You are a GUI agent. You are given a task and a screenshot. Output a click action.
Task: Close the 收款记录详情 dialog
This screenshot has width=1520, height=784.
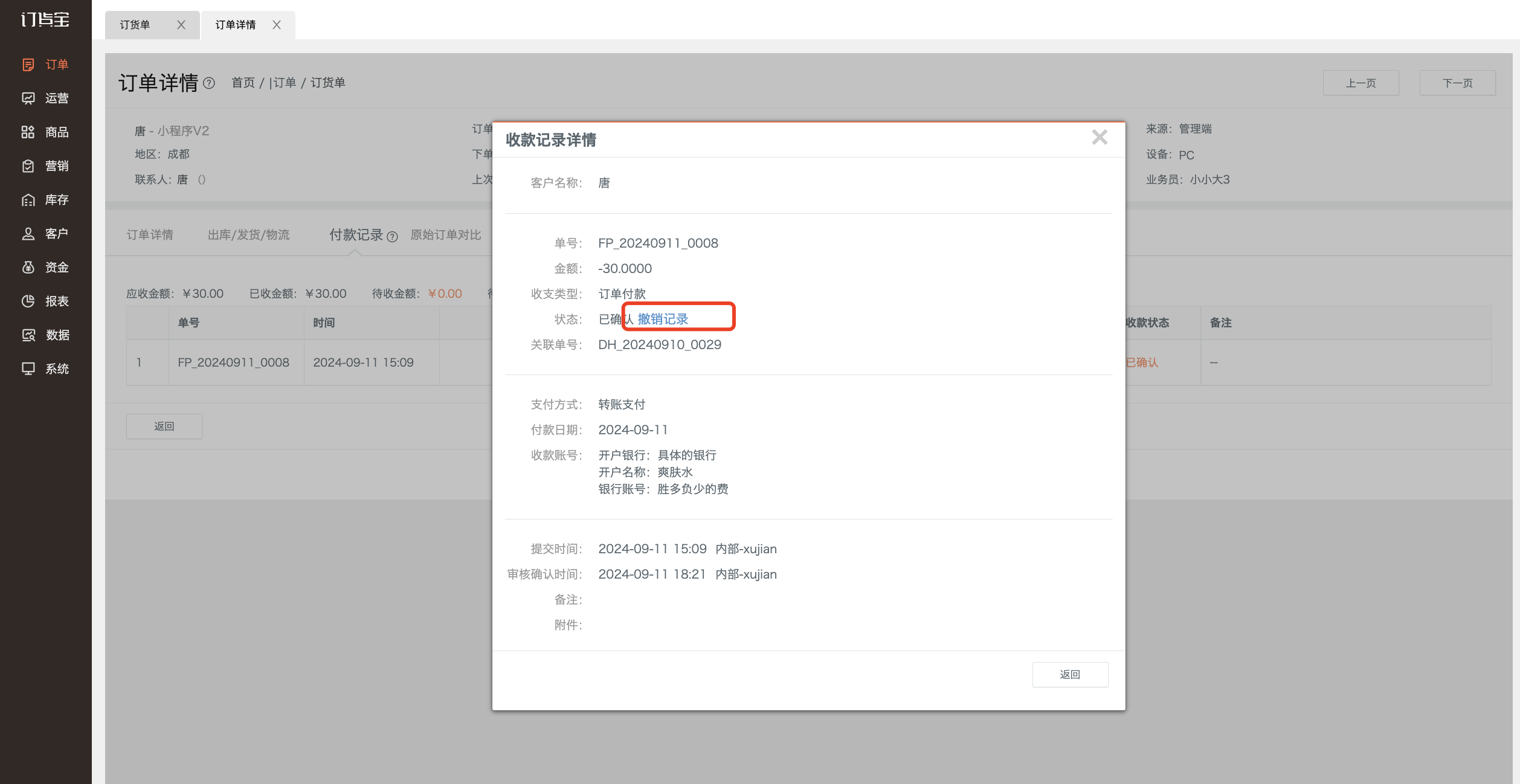click(1100, 138)
